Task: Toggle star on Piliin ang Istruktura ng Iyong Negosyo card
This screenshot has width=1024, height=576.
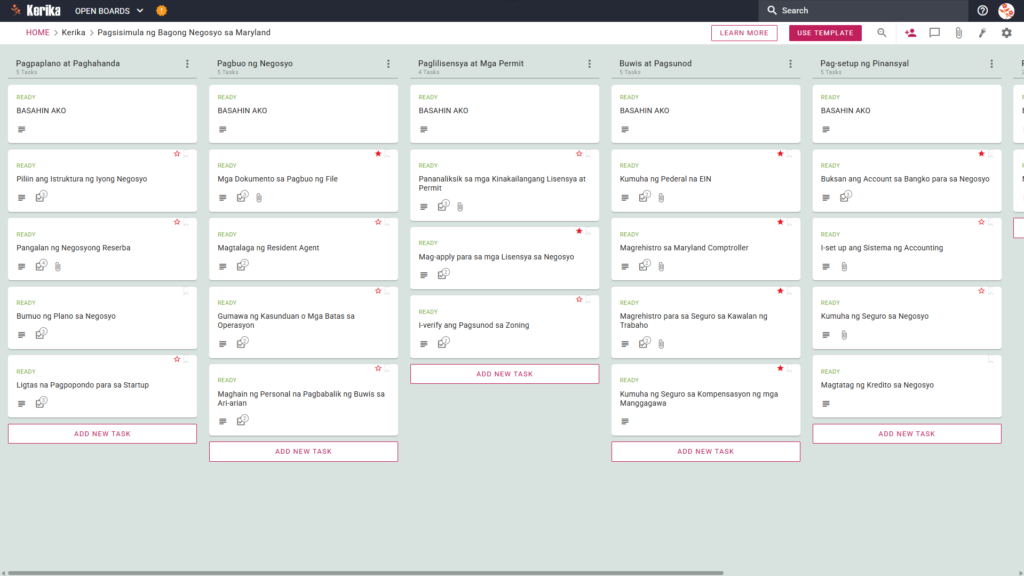Action: pos(177,153)
